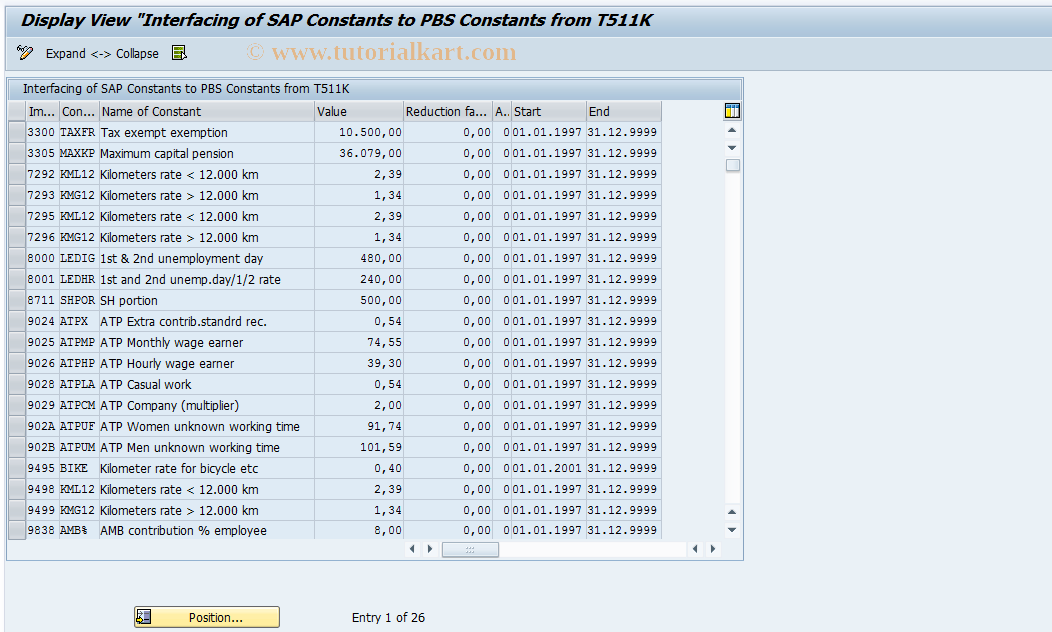The width and height of the screenshot is (1052, 632).
Task: Click the display/change toggle pencil icon
Action: coord(25,53)
